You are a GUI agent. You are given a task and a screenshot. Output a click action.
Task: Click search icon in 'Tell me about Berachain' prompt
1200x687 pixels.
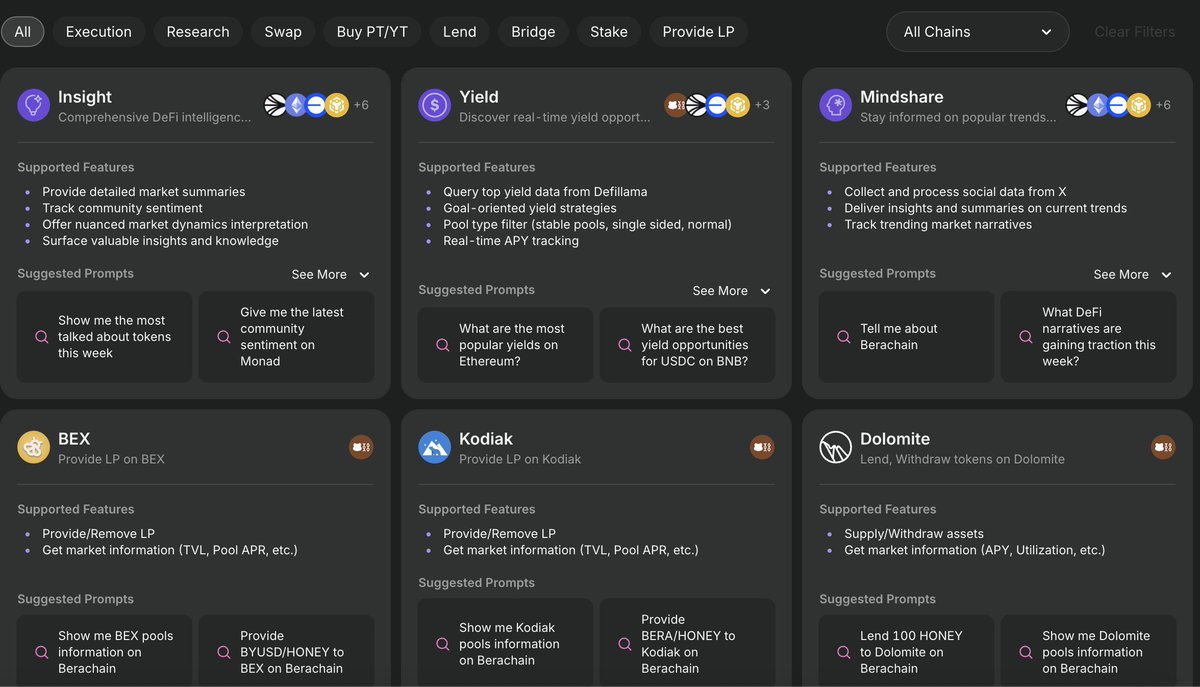(844, 337)
